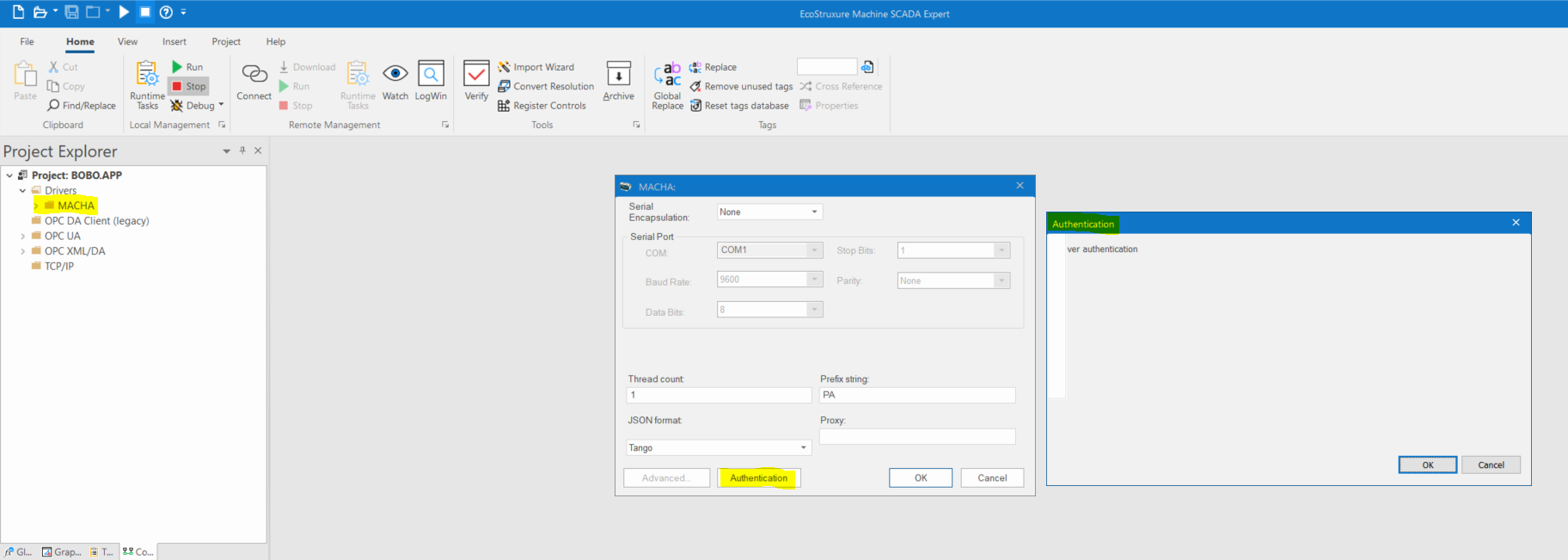Switch to the View ribbon tab
The width and height of the screenshot is (1568, 560).
click(x=127, y=41)
